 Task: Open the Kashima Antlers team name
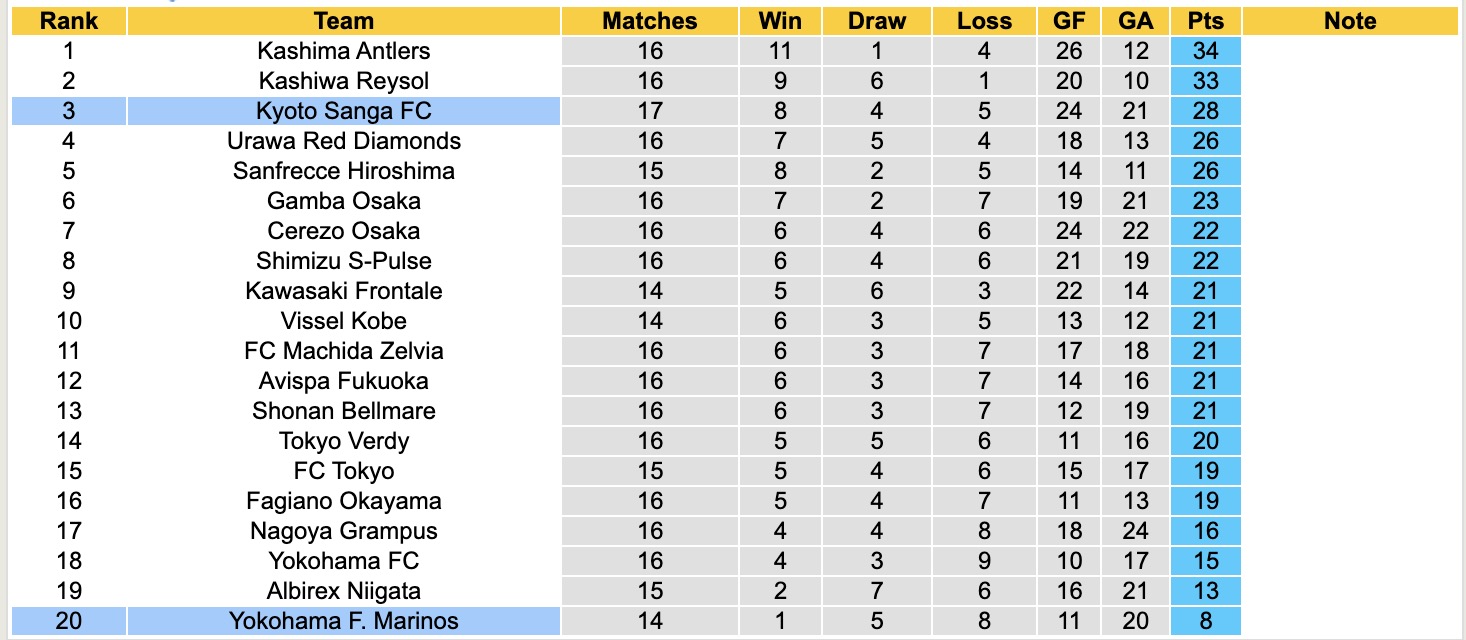[x=343, y=51]
